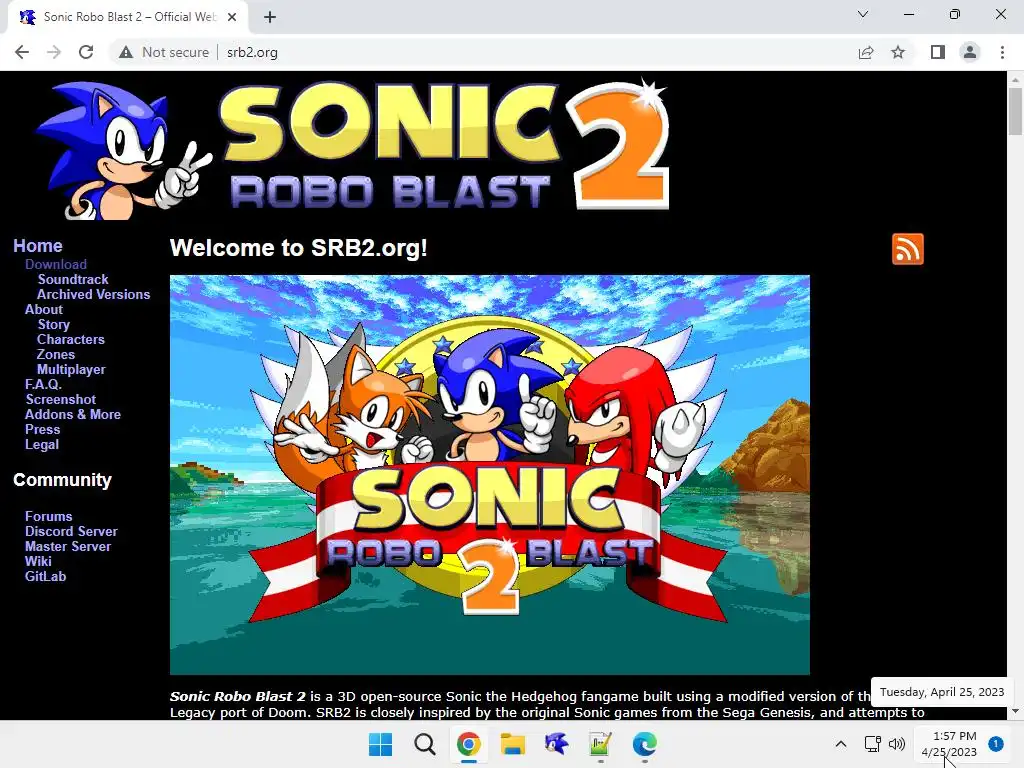Click the Welcome to SRB2.org! heading
Image resolution: width=1024 pixels, height=768 pixels.
[x=298, y=248]
